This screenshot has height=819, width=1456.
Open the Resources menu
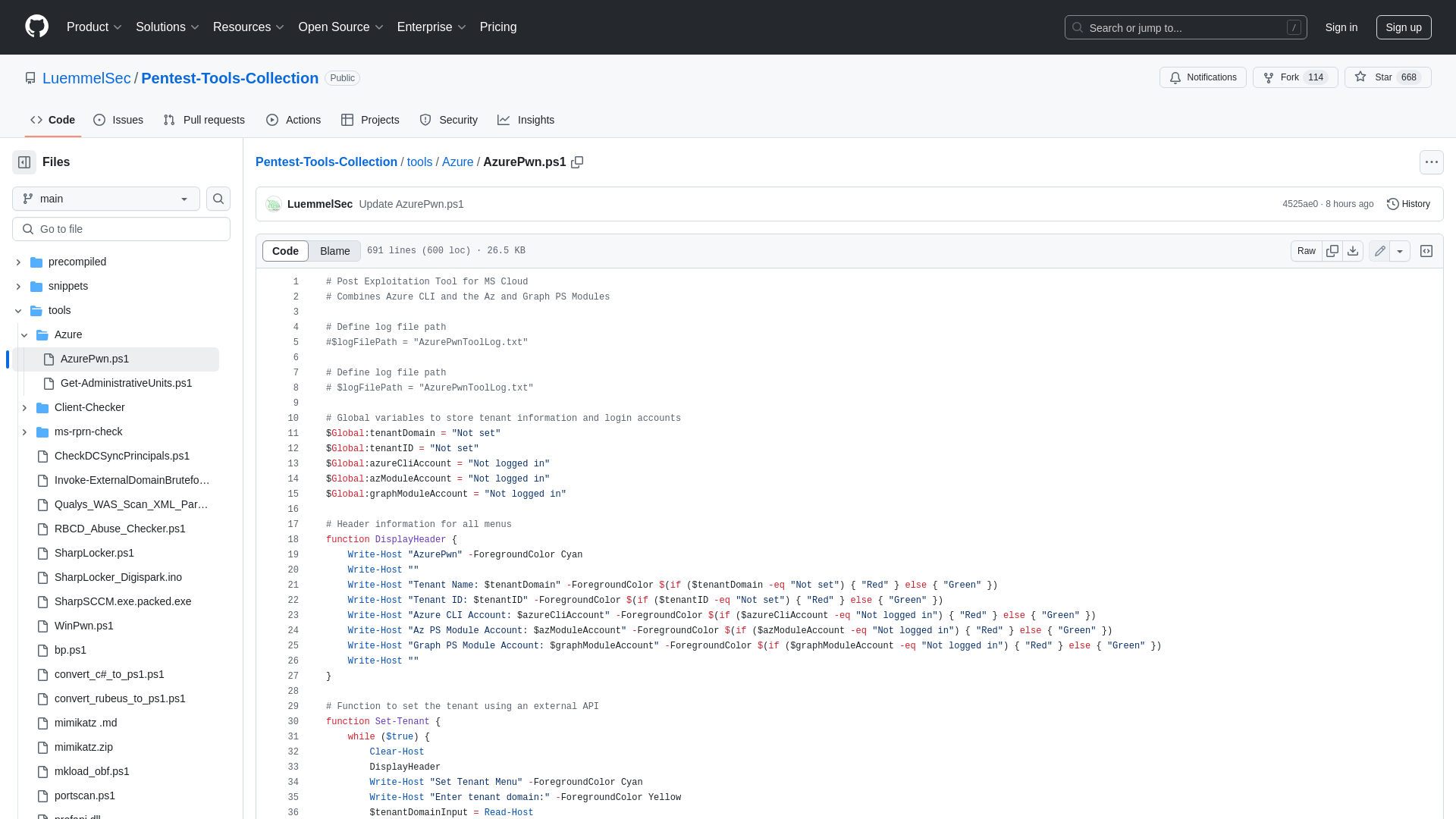tap(249, 27)
